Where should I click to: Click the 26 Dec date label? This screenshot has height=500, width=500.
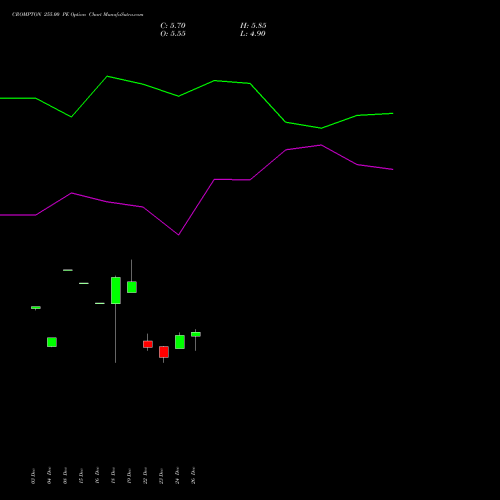(x=193, y=476)
